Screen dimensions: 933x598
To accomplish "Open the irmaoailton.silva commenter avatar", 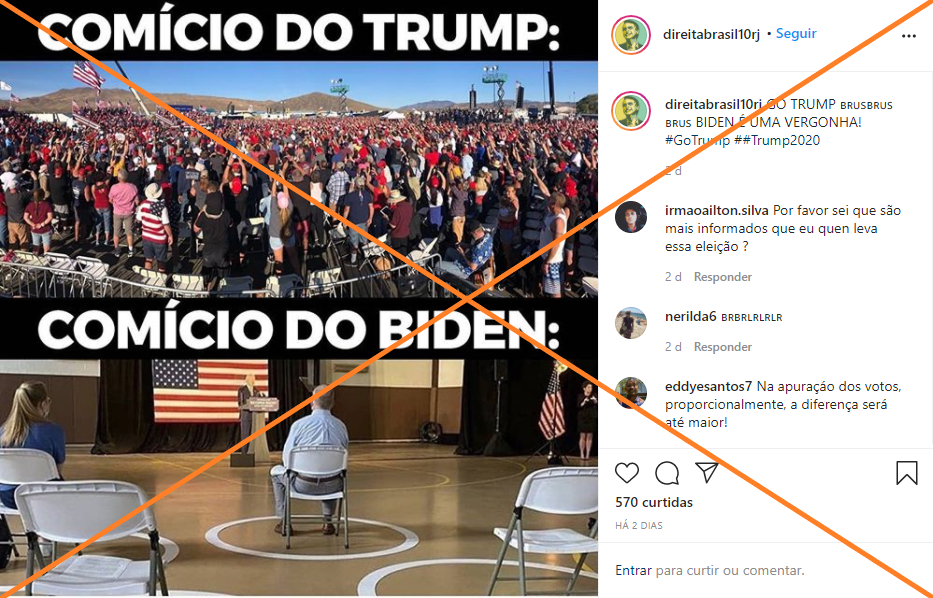I will [631, 217].
